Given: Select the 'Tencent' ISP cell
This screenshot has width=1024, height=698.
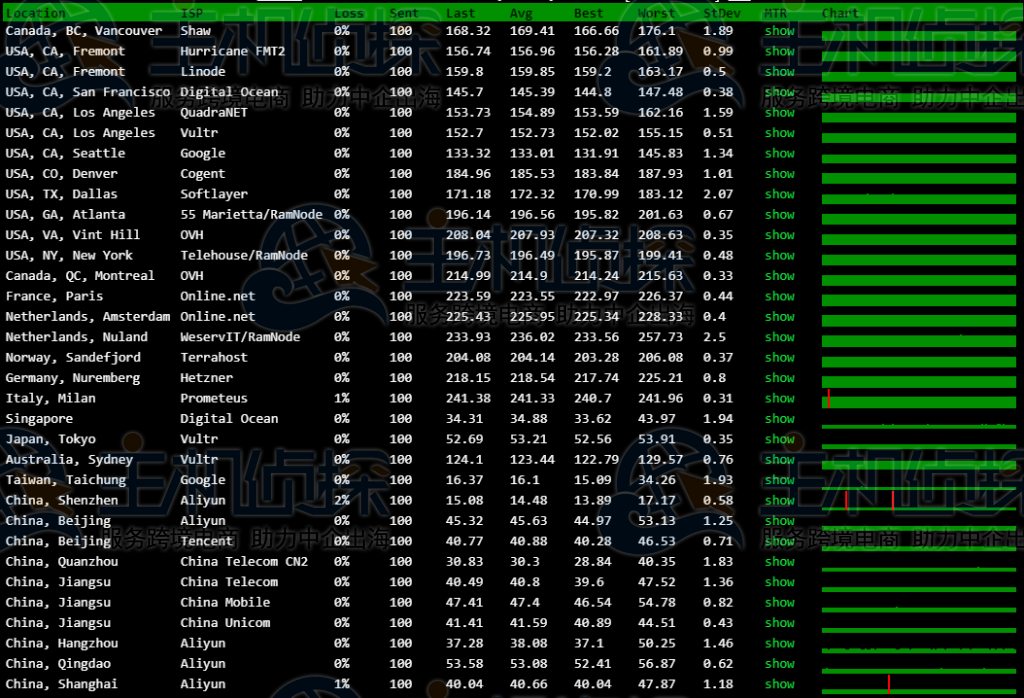Looking at the screenshot, I should point(206,541).
